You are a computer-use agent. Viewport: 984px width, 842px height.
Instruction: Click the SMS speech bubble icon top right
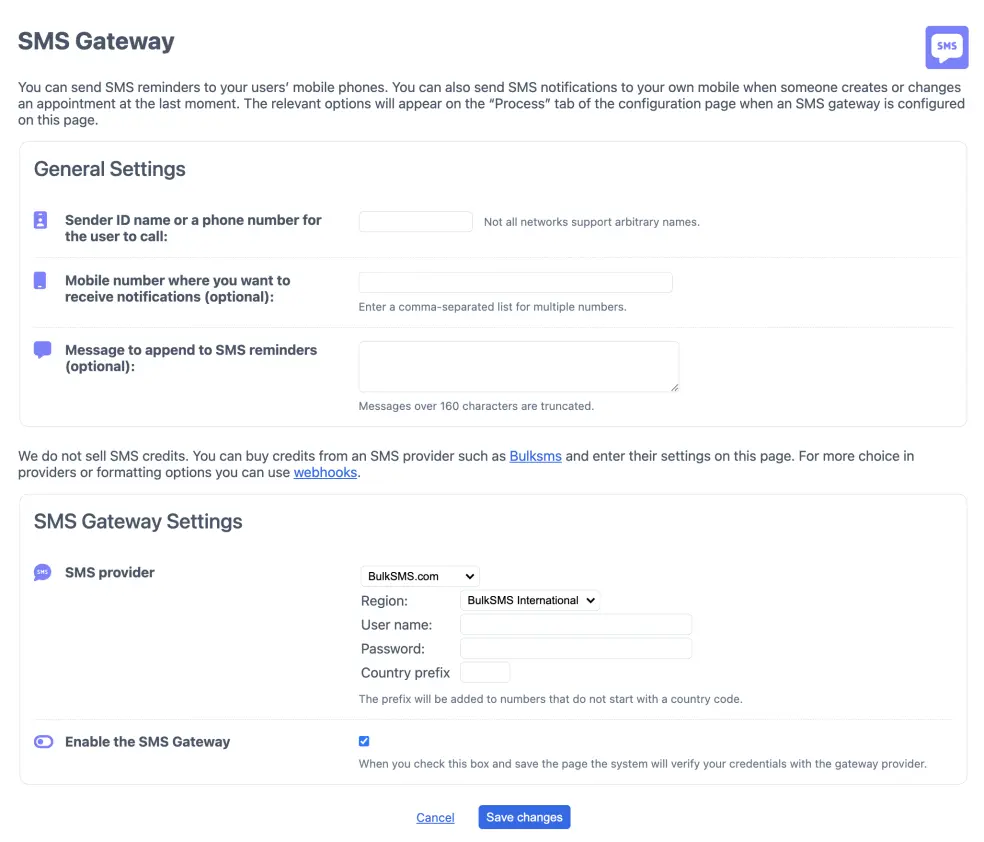[x=946, y=47]
